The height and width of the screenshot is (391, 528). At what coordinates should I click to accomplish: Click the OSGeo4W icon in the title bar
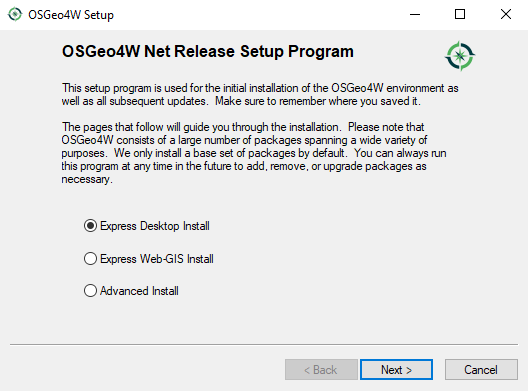pyautogui.click(x=15, y=14)
